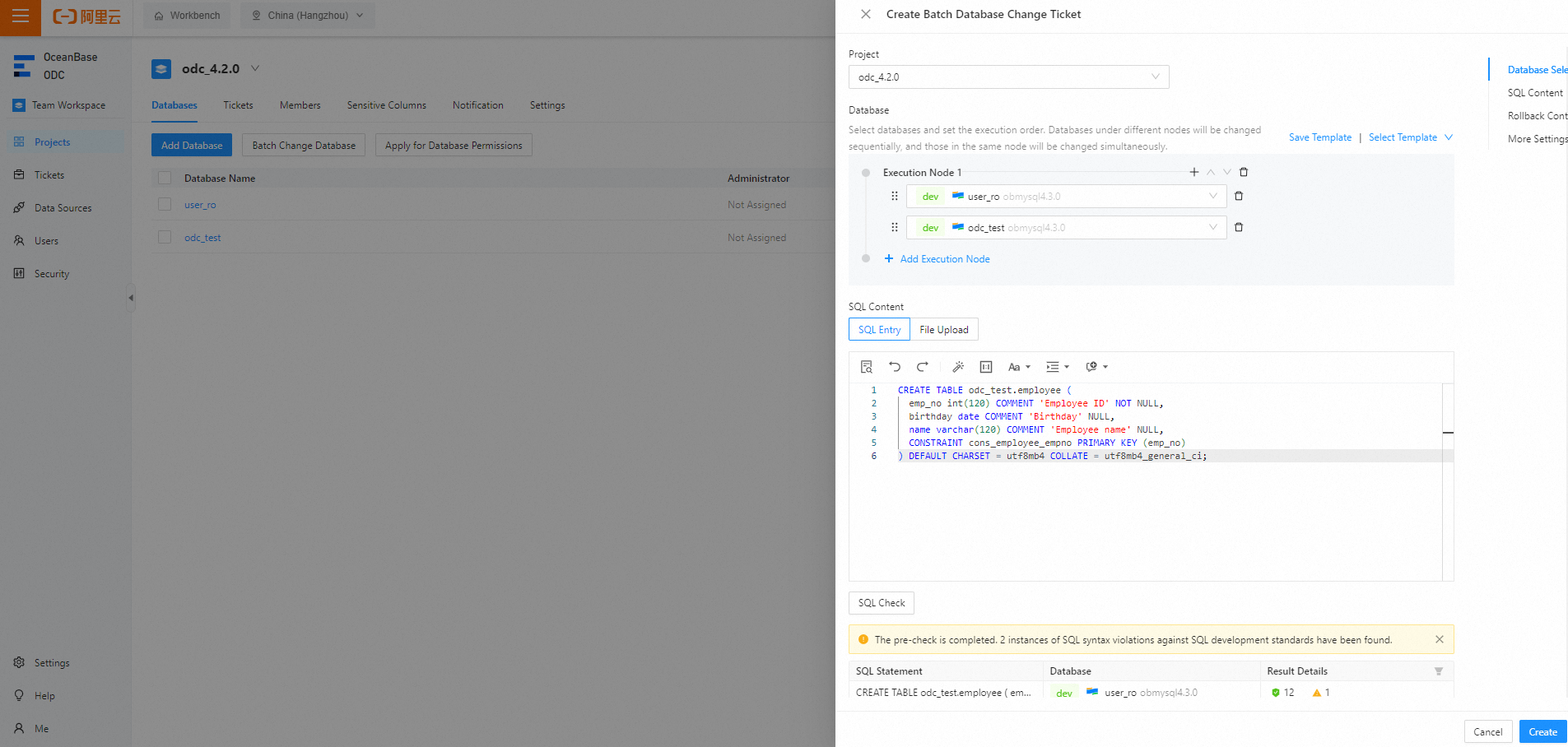The image size is (1568, 747).
Task: Open the Sensitive Columns tab
Action: click(x=386, y=105)
